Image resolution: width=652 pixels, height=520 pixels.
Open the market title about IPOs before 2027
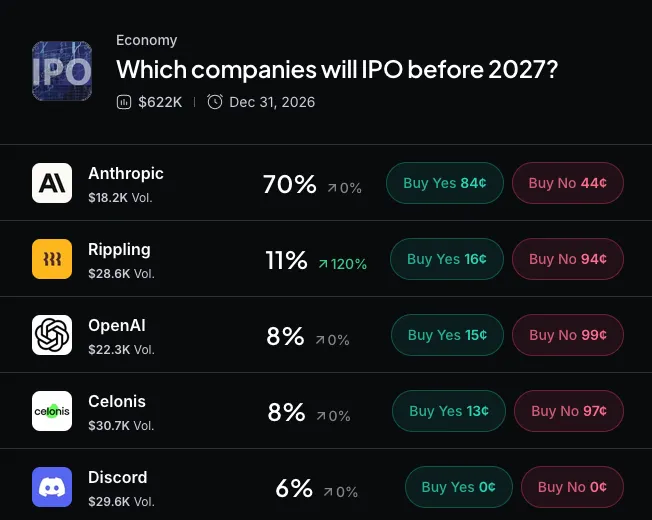tap(337, 69)
